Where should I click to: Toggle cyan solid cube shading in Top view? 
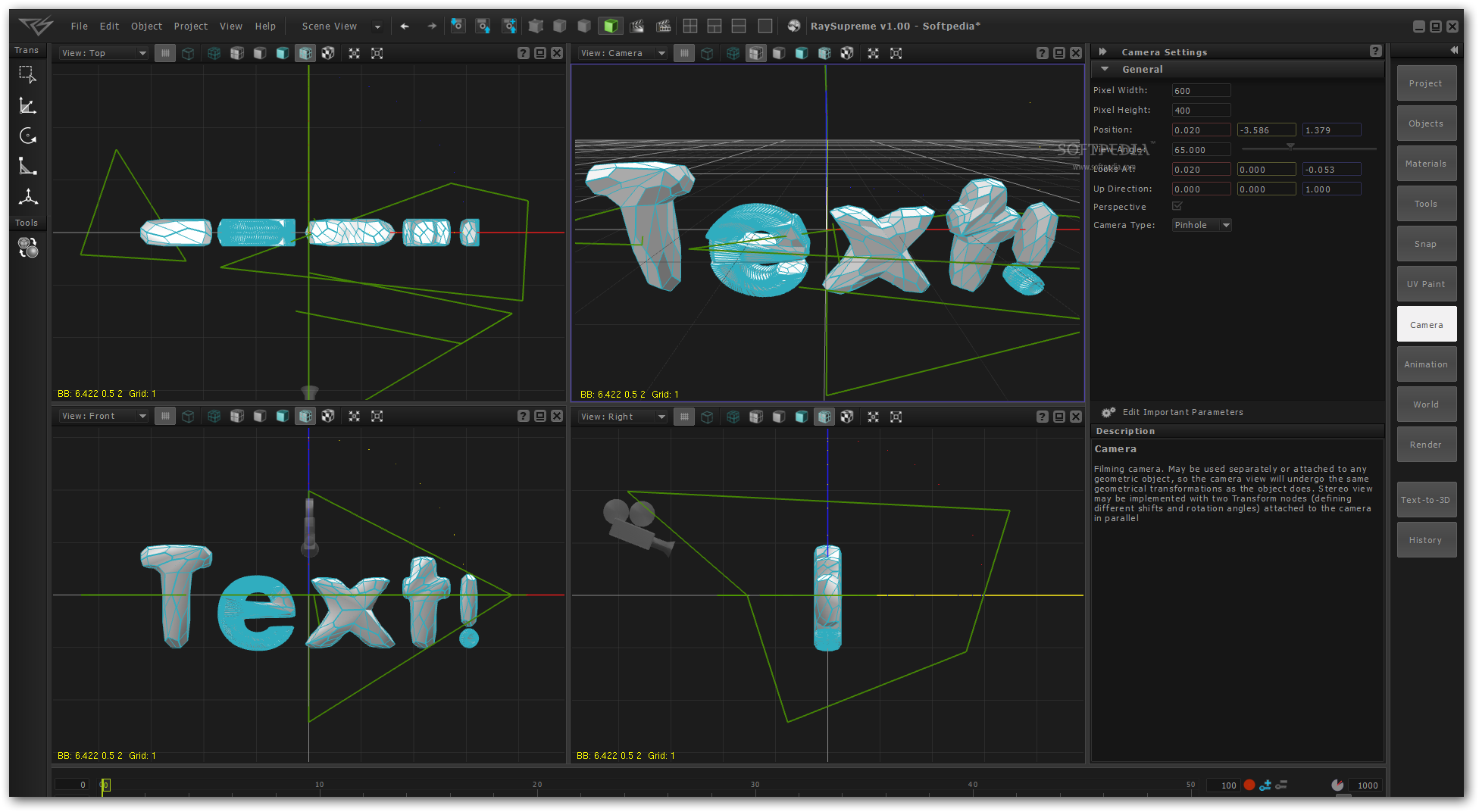(282, 54)
